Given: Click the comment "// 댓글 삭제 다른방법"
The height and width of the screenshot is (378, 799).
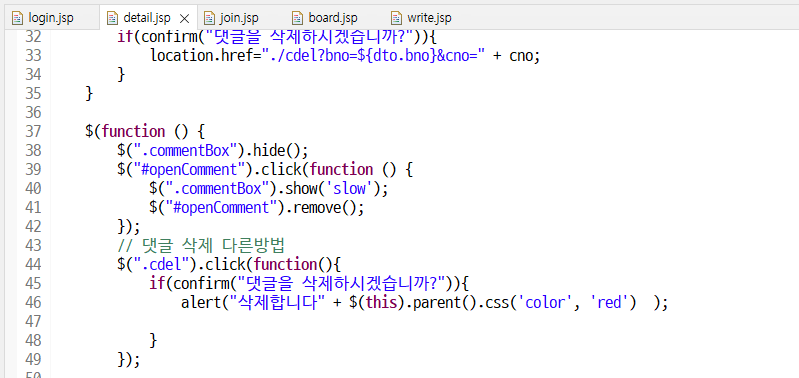Looking at the screenshot, I should [x=201, y=246].
